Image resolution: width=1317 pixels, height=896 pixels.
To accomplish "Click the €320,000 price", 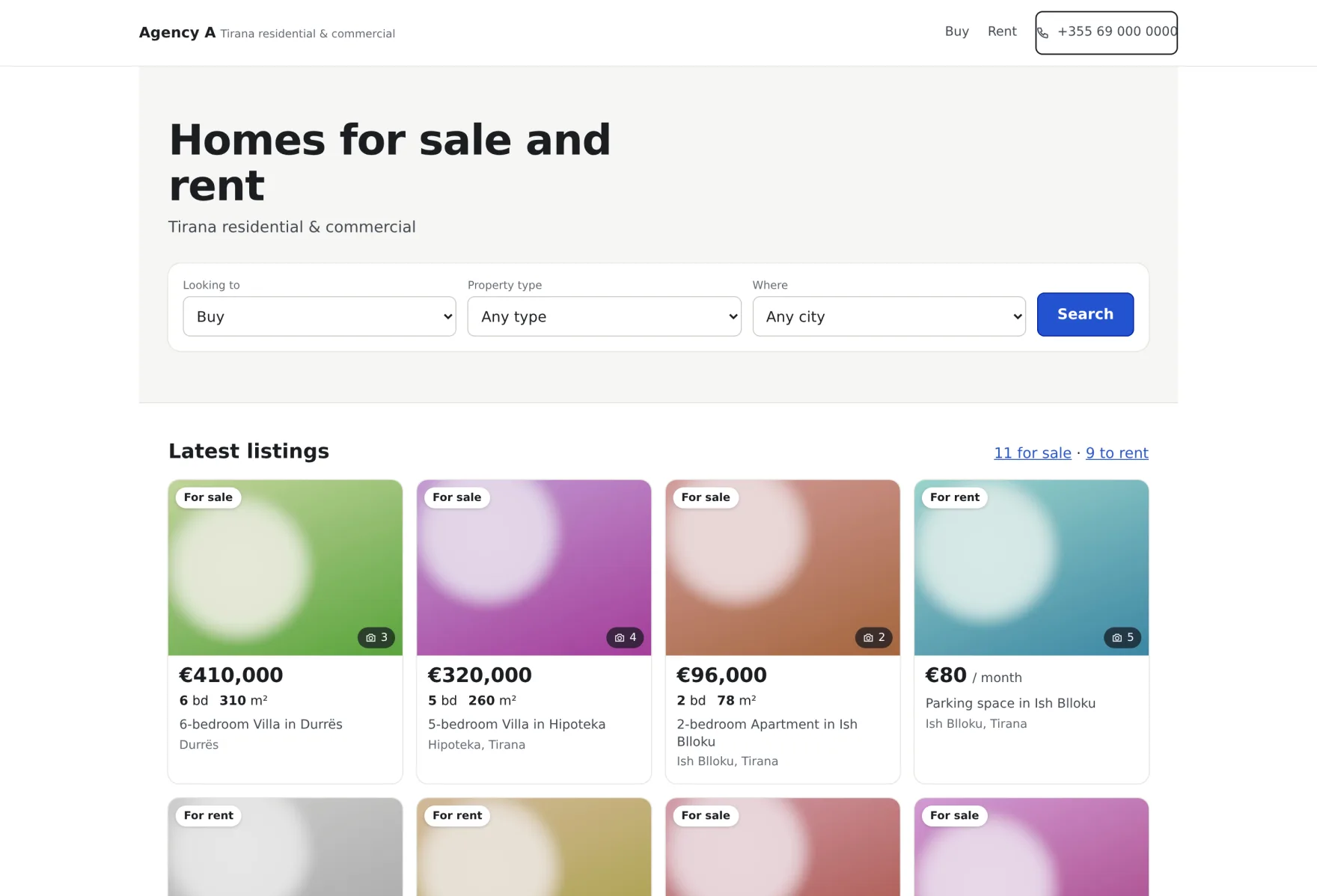I will pos(480,675).
